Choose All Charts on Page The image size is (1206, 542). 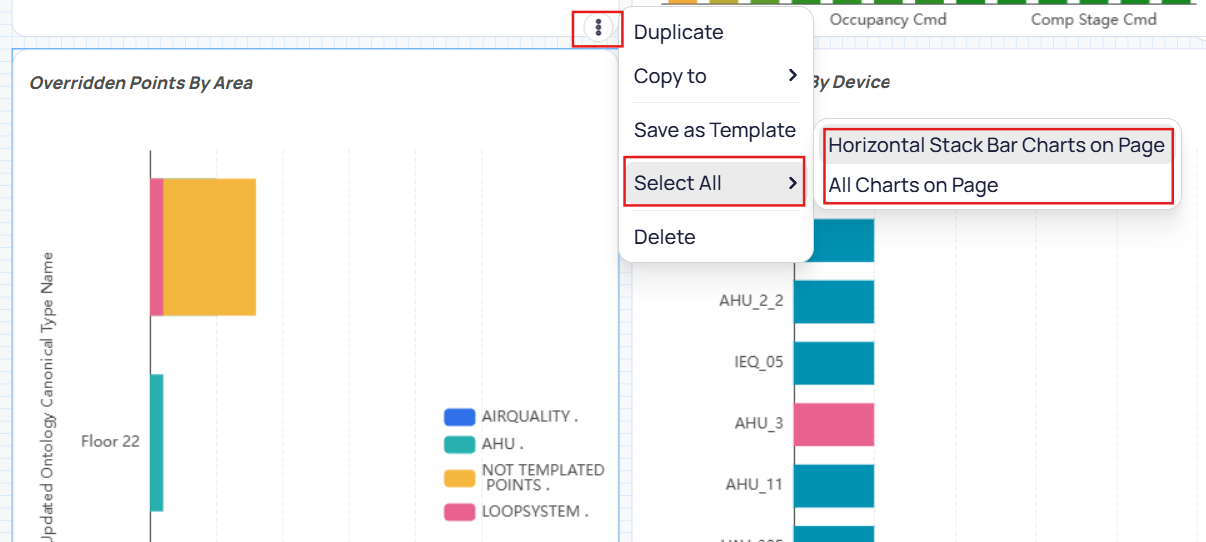(x=913, y=185)
